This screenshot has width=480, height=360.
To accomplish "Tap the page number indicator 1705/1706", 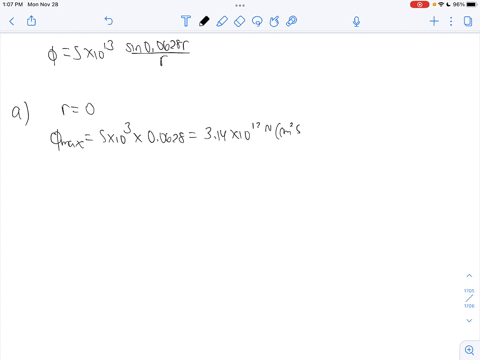I will pos(469,298).
